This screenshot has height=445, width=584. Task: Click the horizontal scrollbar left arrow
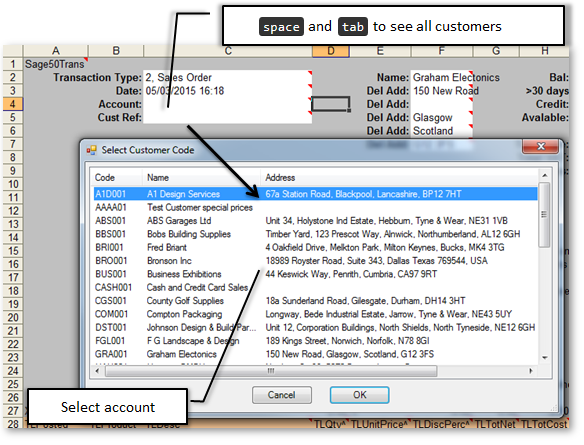(98, 371)
